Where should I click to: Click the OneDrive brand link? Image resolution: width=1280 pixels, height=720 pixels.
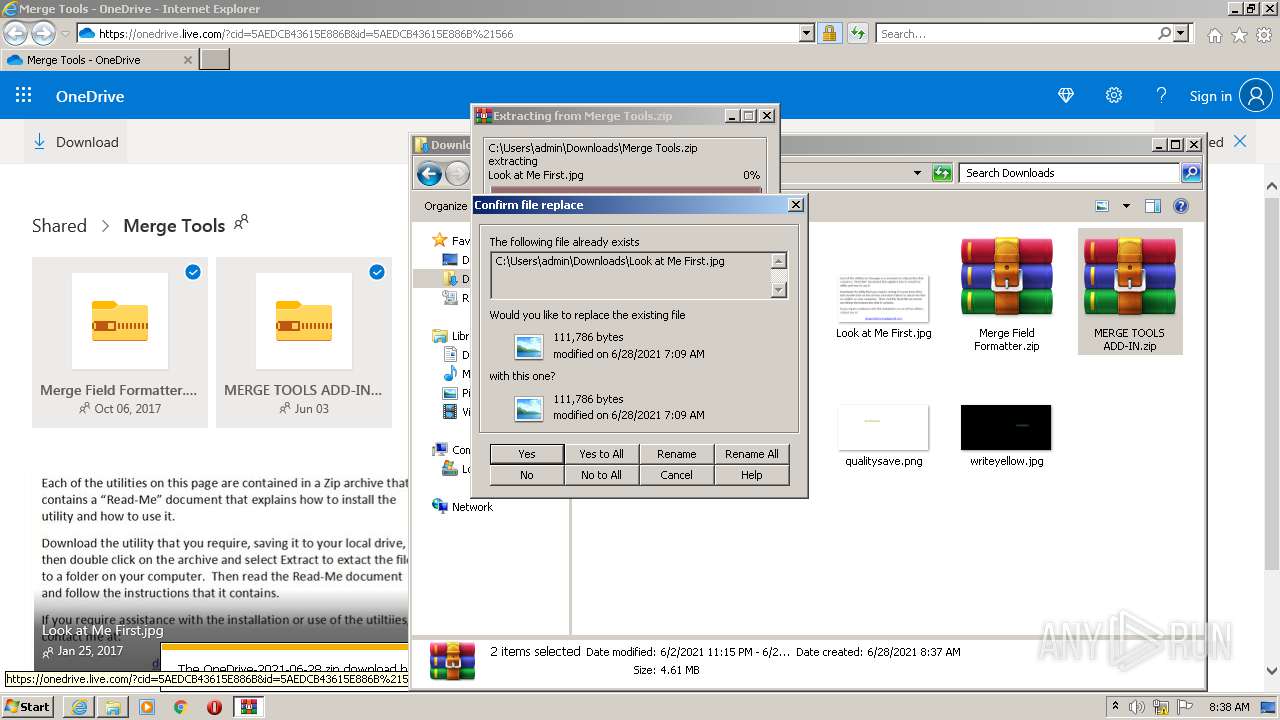tap(90, 97)
